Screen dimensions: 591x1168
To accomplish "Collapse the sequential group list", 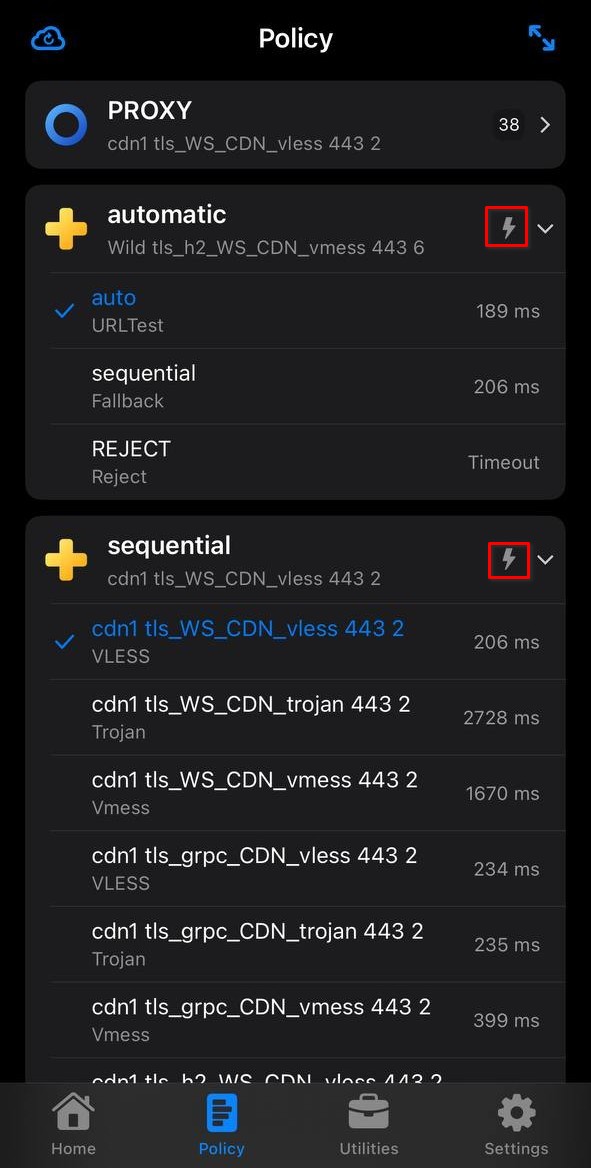I will pos(545,560).
